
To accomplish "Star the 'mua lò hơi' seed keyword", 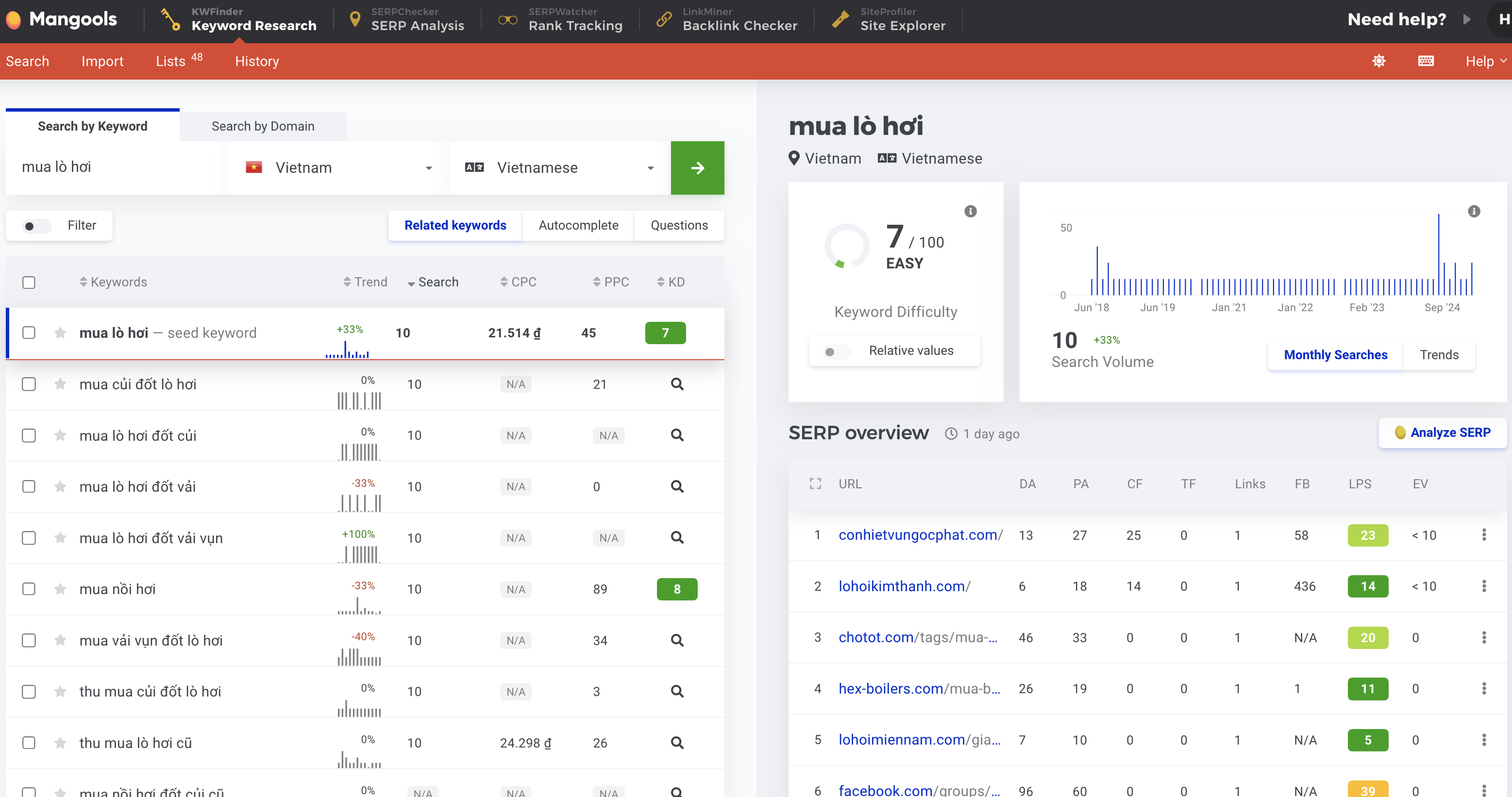I will pos(60,333).
